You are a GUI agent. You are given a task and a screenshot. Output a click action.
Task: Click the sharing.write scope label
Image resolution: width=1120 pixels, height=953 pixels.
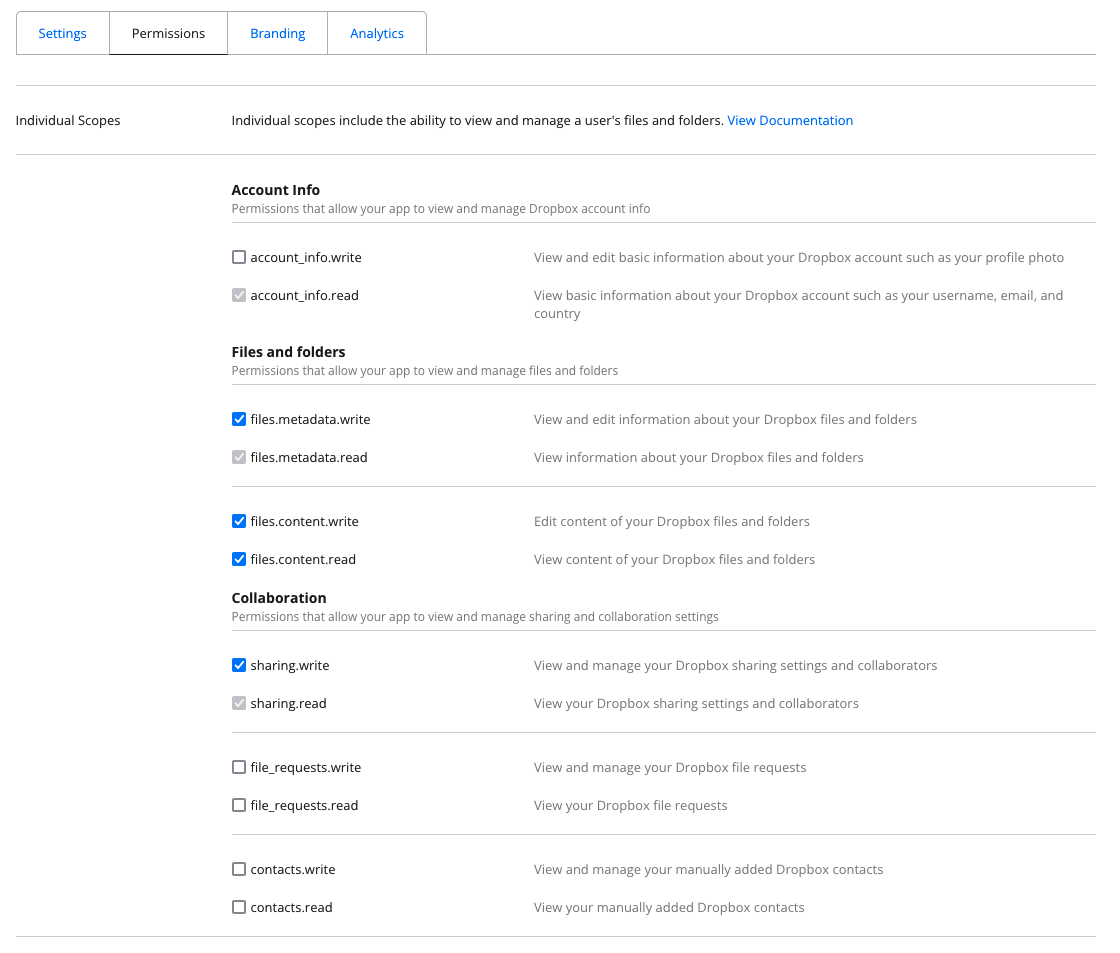290,666
